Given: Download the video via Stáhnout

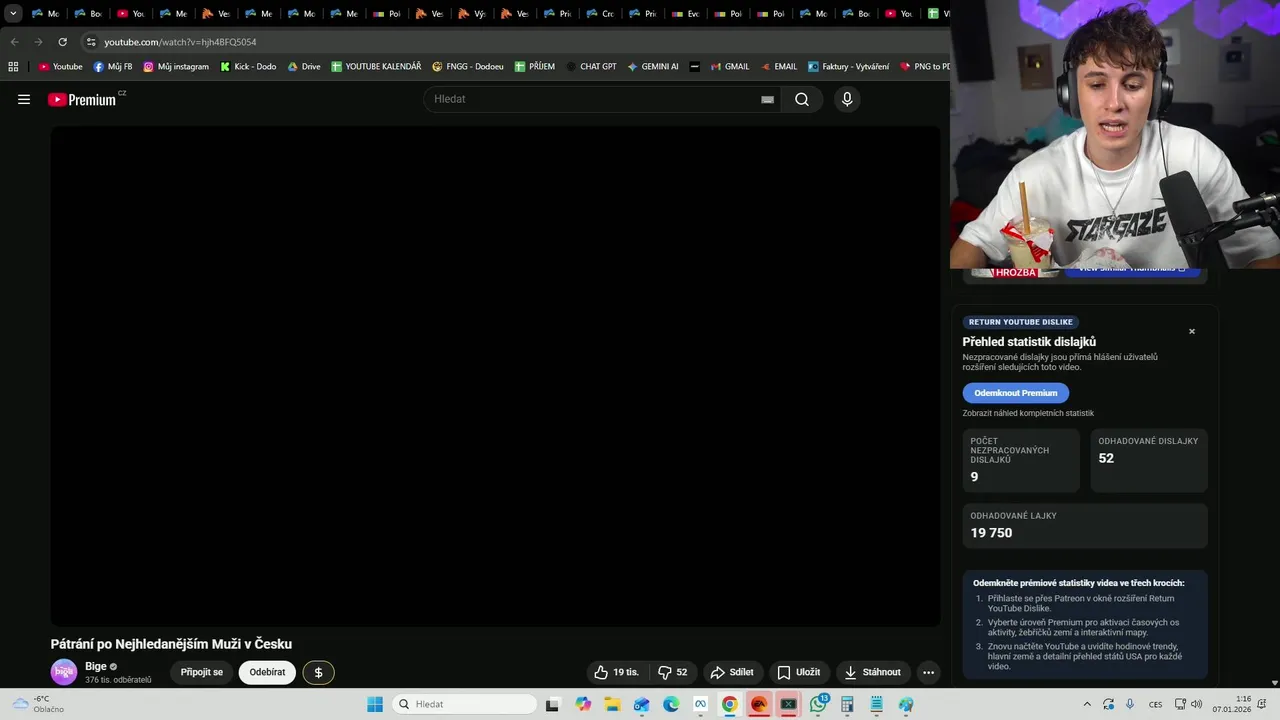Looking at the screenshot, I should pos(873,672).
